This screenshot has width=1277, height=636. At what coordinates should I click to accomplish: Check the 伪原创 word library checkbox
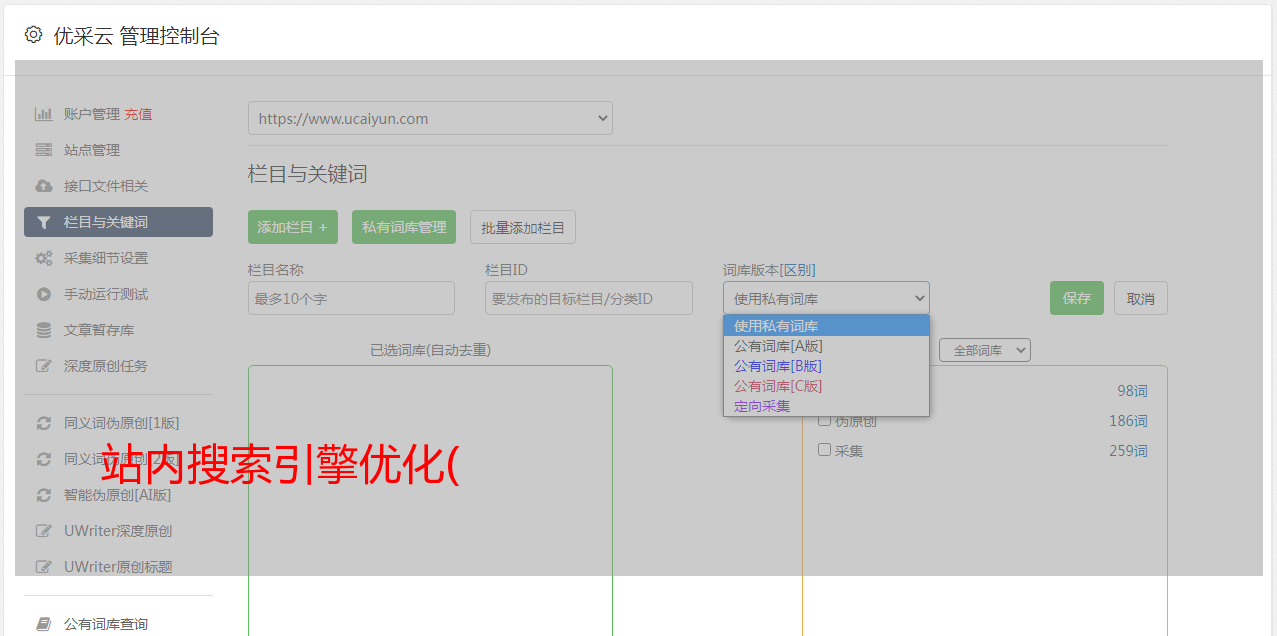825,420
